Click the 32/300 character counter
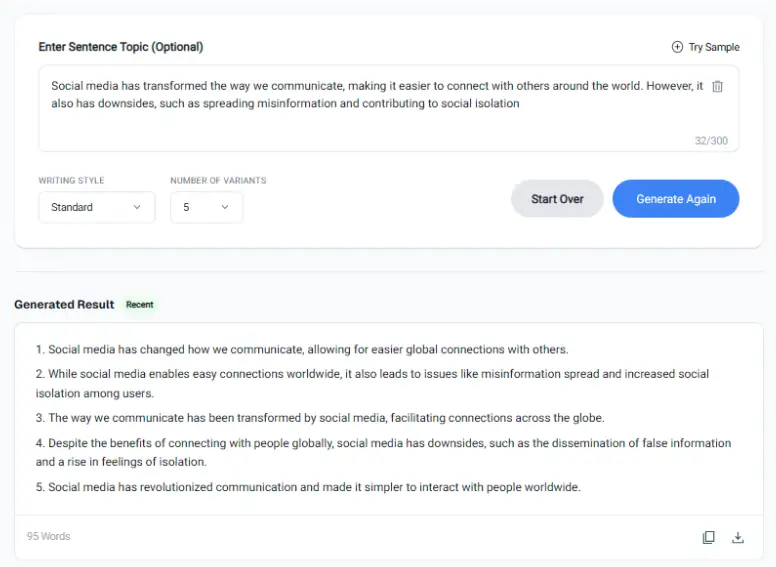776x567 pixels. 711,141
